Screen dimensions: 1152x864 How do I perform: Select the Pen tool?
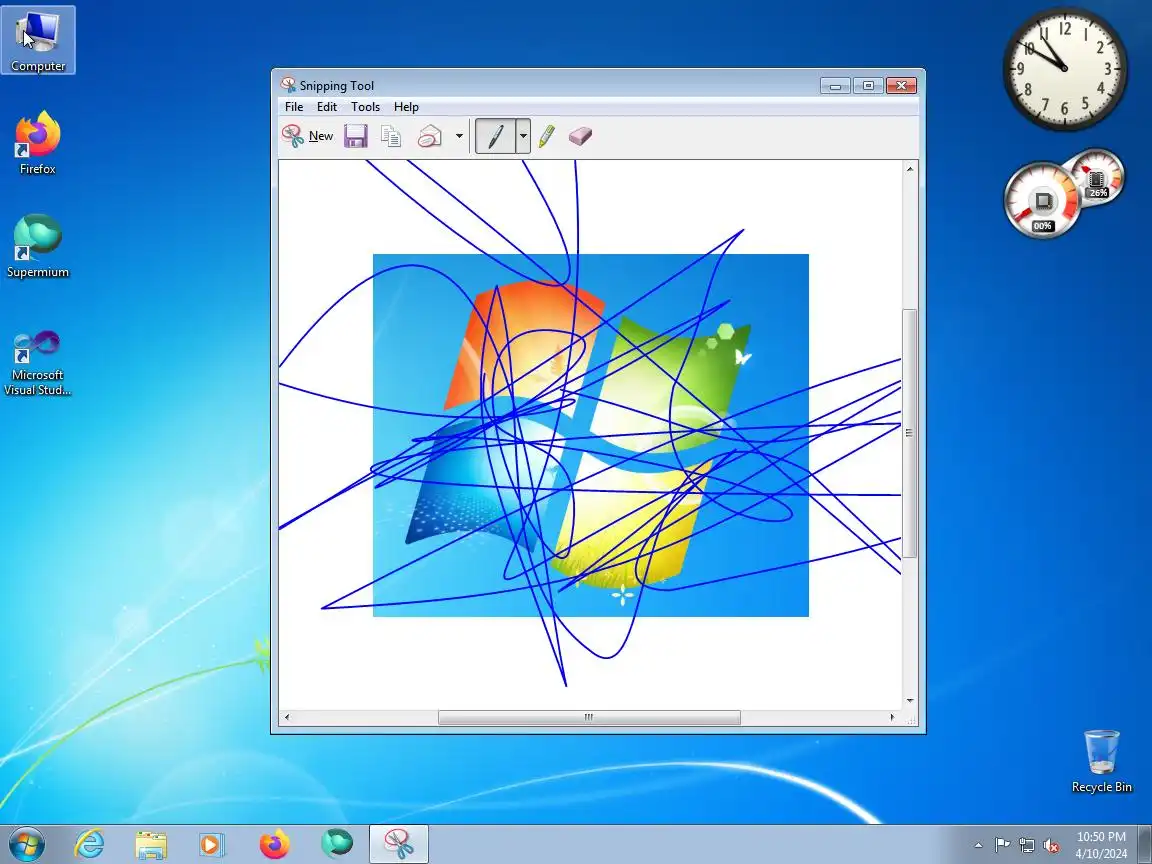coord(495,136)
